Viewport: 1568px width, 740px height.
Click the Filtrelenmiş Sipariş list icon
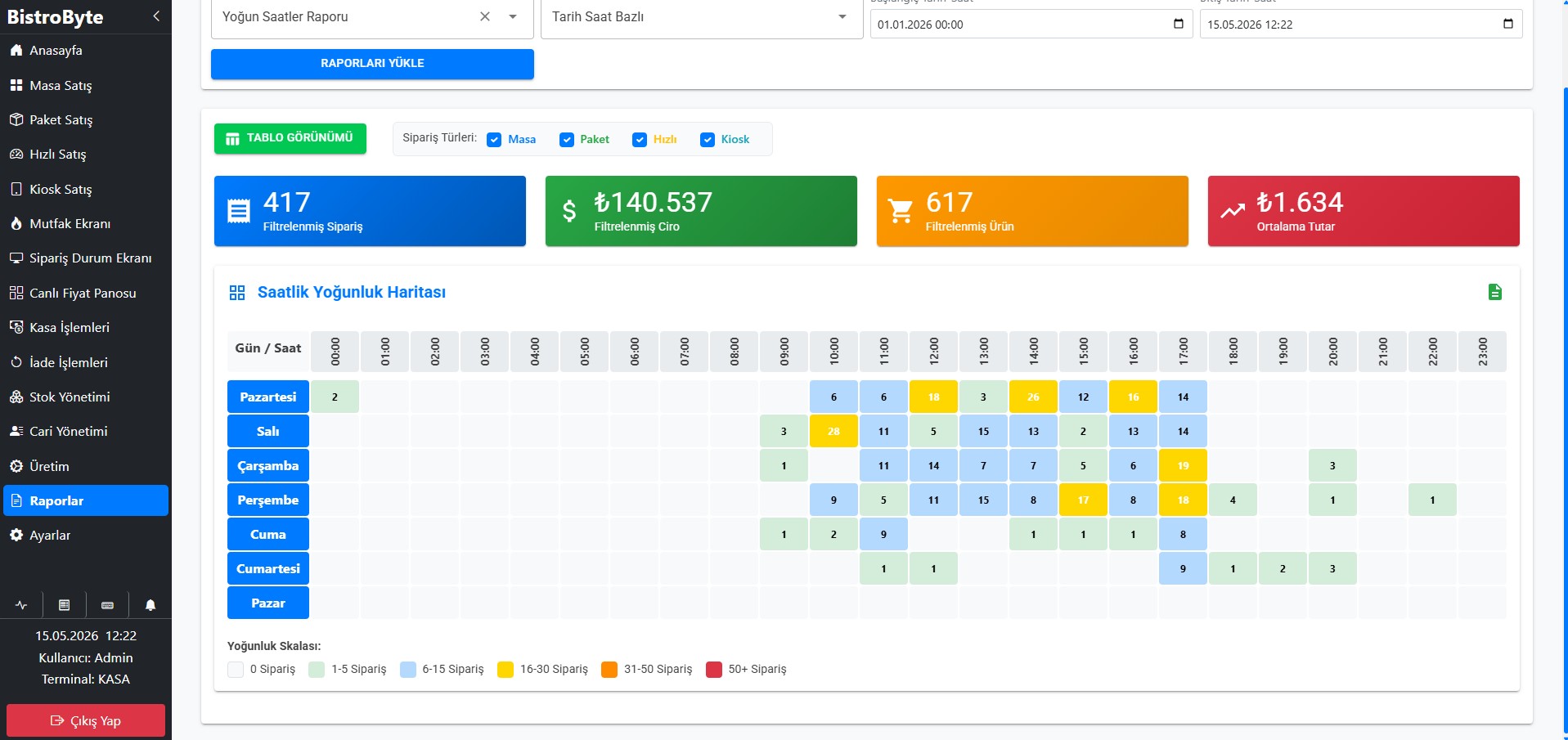coord(239,211)
